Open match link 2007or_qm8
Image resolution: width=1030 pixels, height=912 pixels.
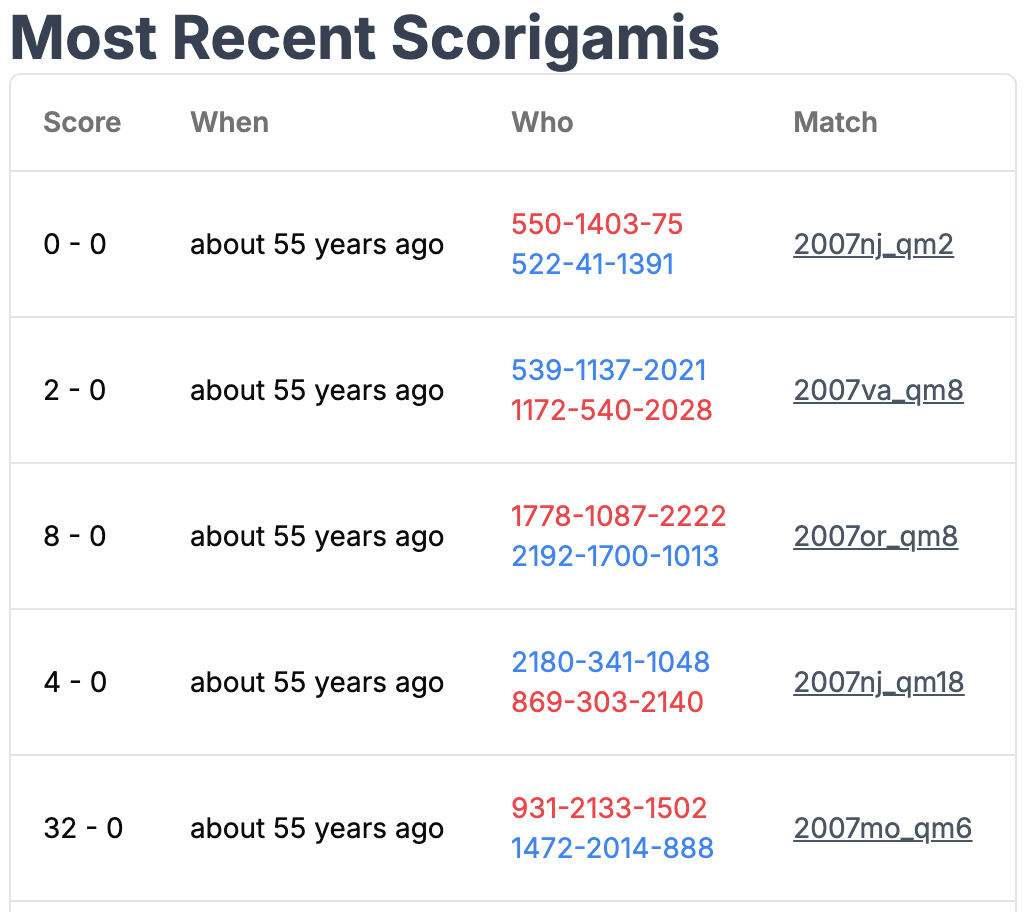tap(876, 537)
